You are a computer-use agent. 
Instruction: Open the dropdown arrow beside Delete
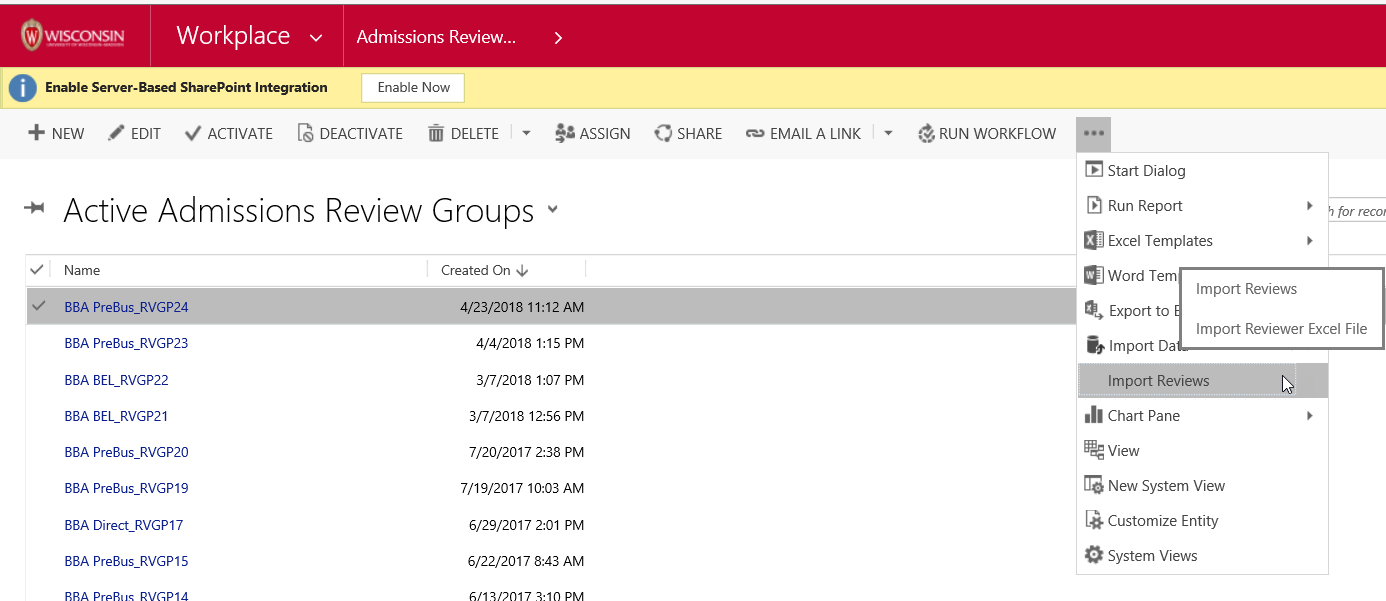click(x=526, y=133)
